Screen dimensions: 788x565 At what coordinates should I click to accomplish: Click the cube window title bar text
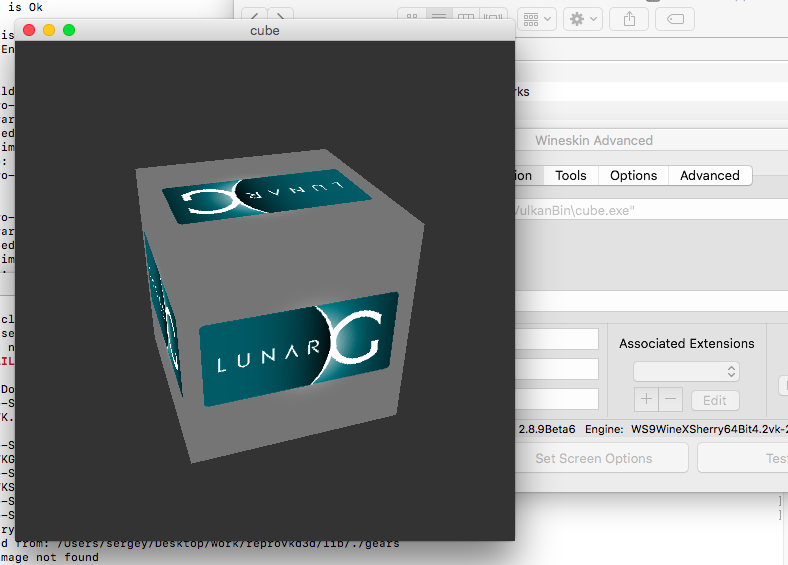[x=265, y=31]
